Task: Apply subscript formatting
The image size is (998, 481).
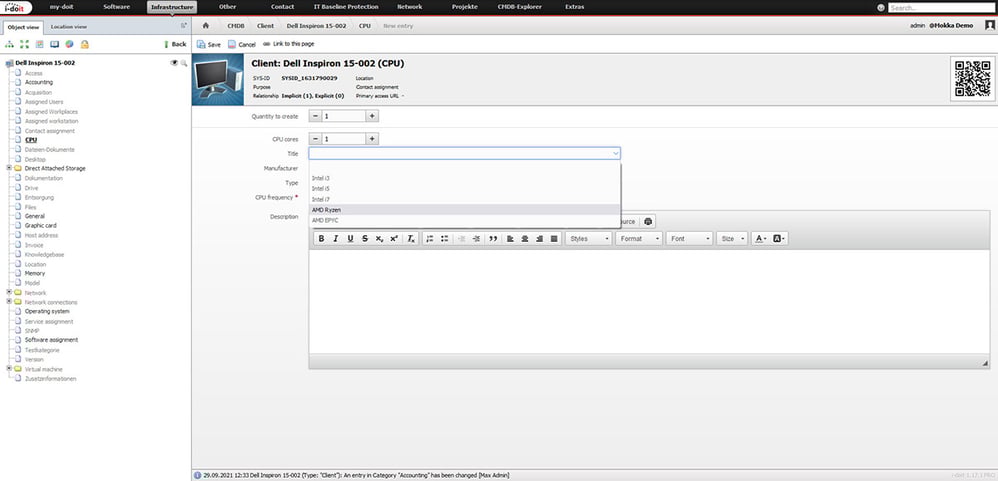Action: pos(379,239)
